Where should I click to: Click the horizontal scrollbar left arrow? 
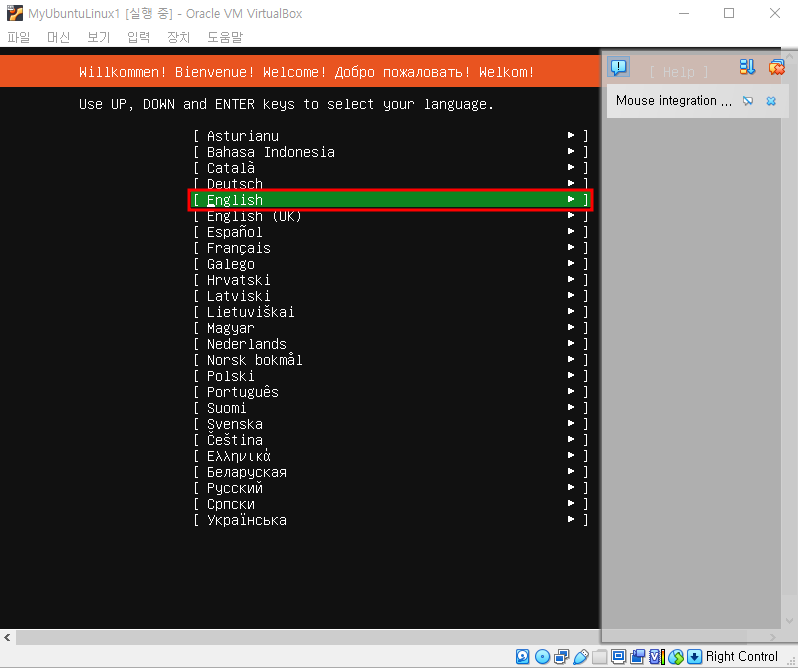click(7, 637)
